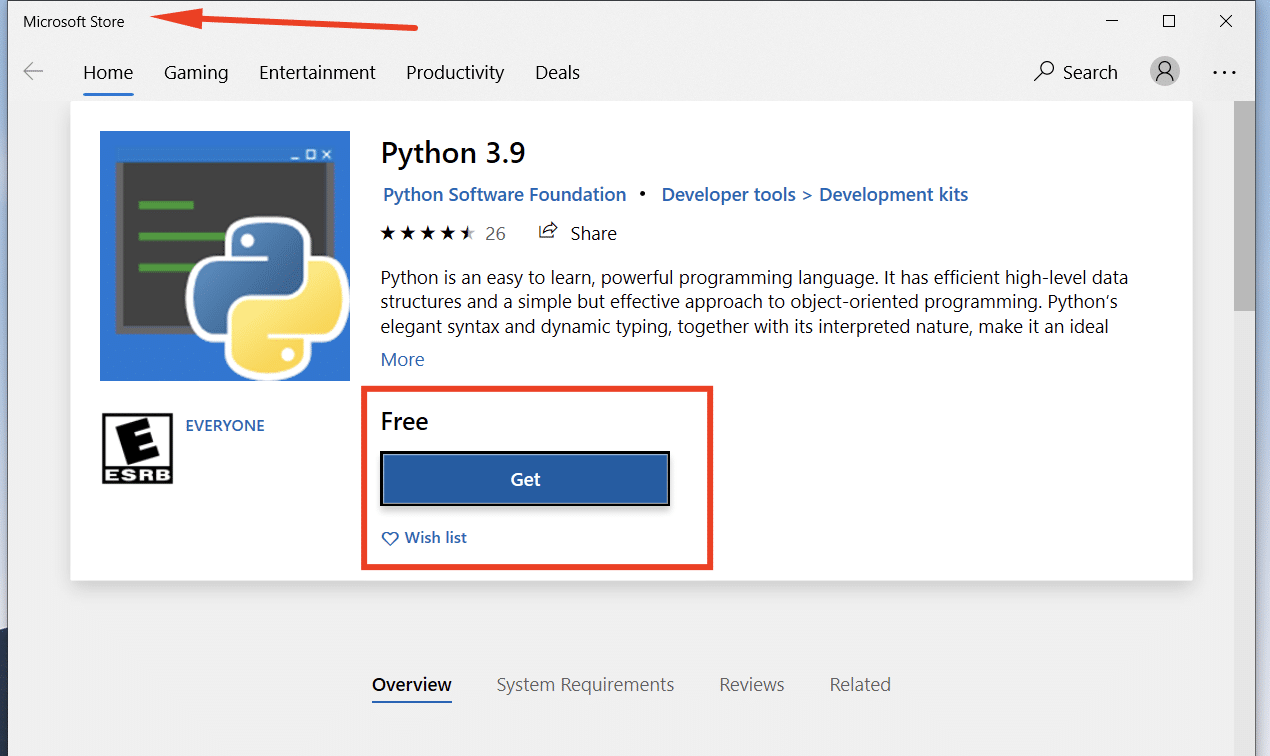Click the 26 ratings count
Image resolution: width=1270 pixels, height=756 pixels.
tap(495, 234)
